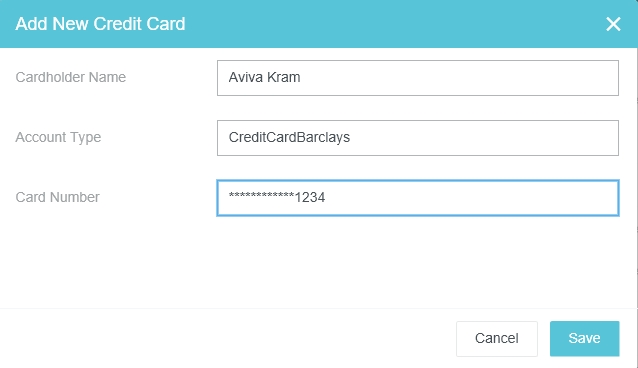
Task: Click the visible 1234 digits
Action: (x=310, y=197)
